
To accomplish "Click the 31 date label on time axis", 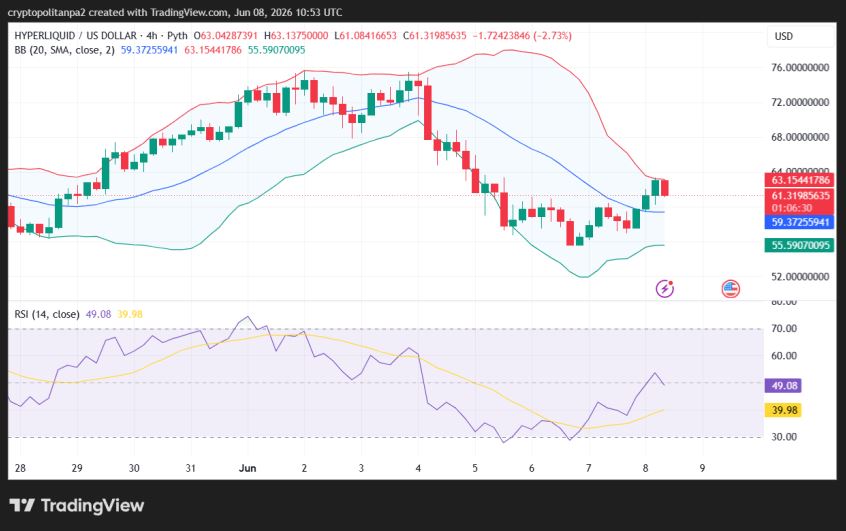I will coord(190,468).
